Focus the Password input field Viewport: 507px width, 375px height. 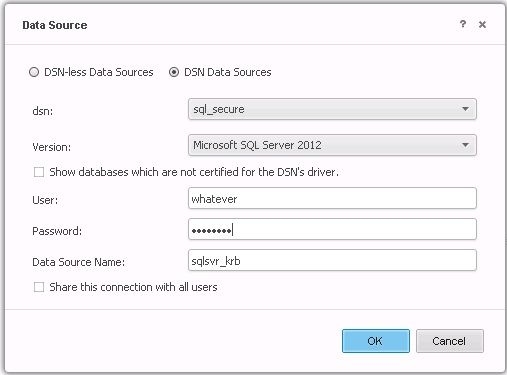point(332,229)
